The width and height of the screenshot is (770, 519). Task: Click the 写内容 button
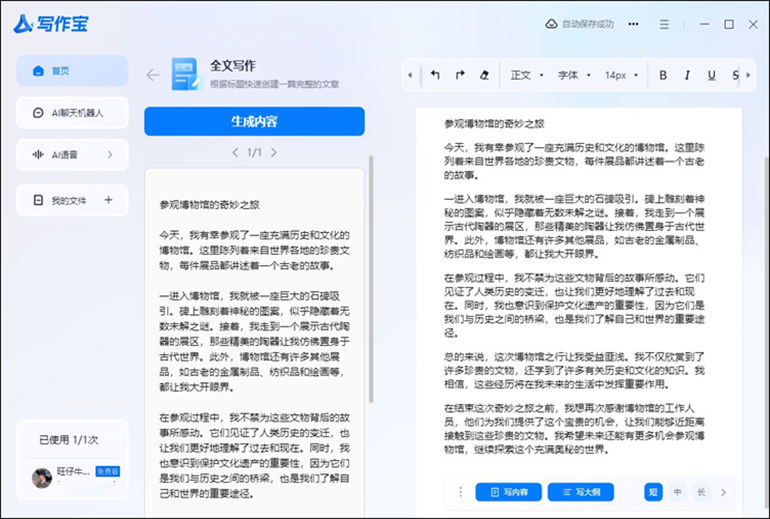(x=508, y=492)
